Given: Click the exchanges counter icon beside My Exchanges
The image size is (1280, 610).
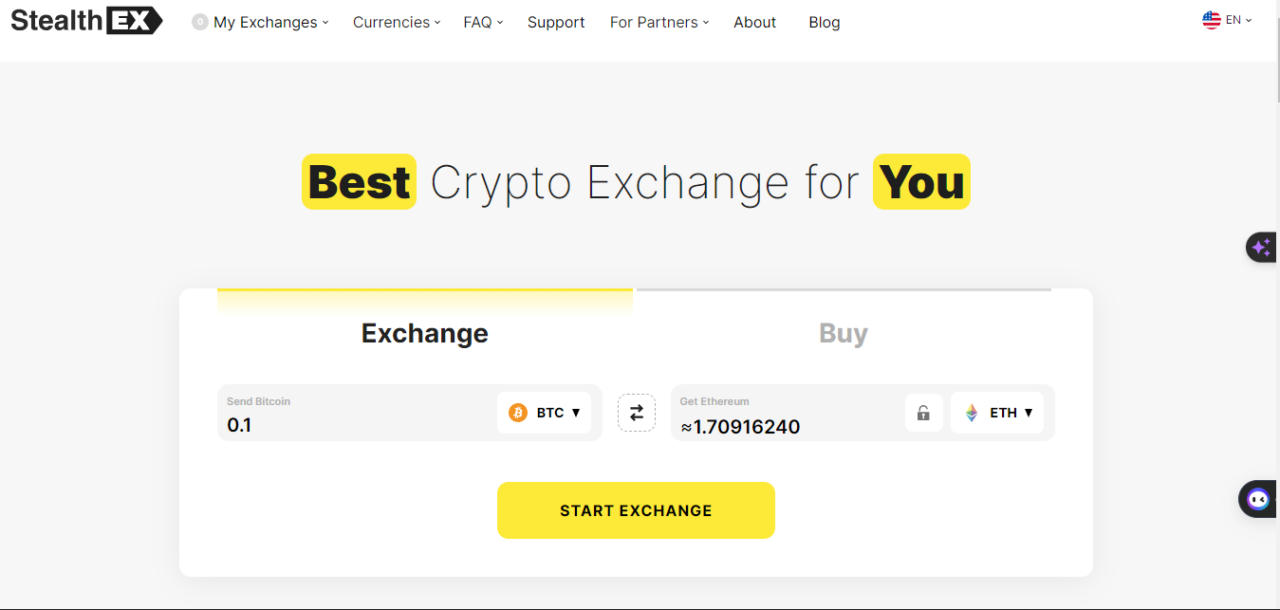Looking at the screenshot, I should [199, 21].
